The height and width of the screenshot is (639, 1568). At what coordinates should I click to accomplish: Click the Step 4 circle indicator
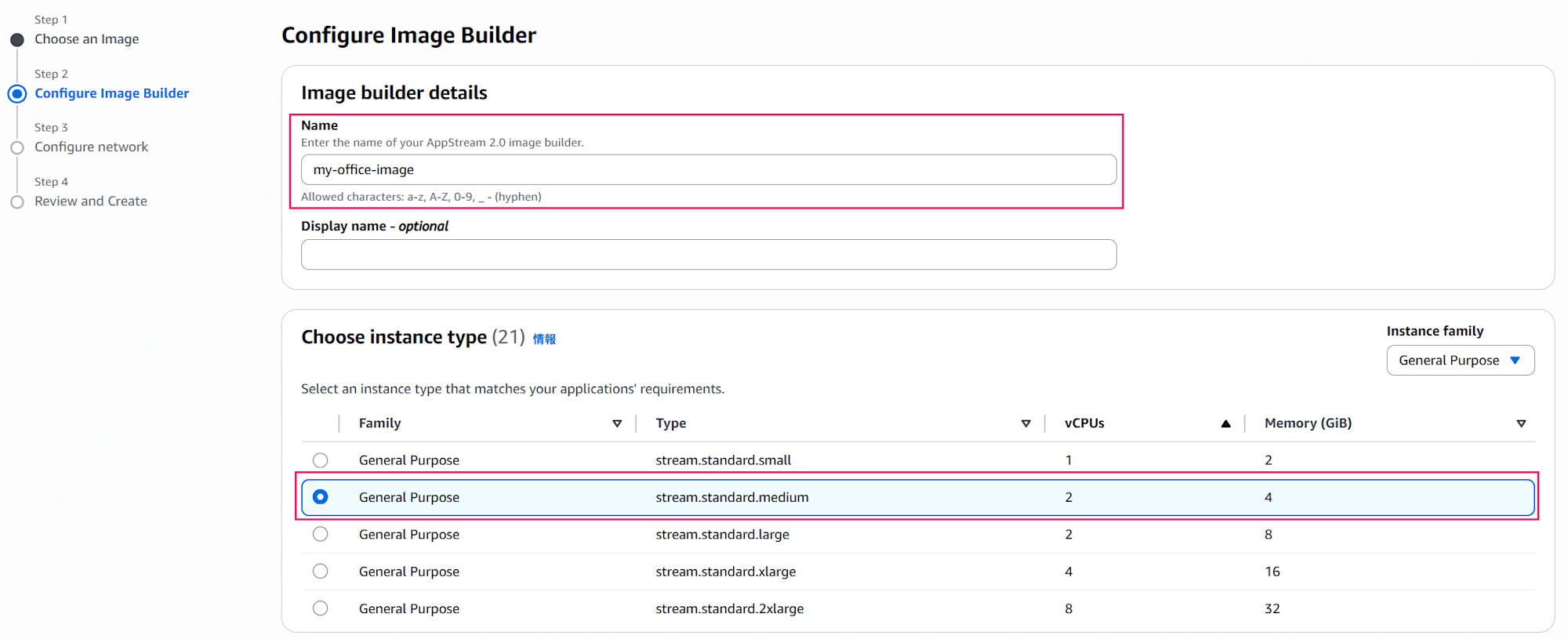pyautogui.click(x=17, y=202)
